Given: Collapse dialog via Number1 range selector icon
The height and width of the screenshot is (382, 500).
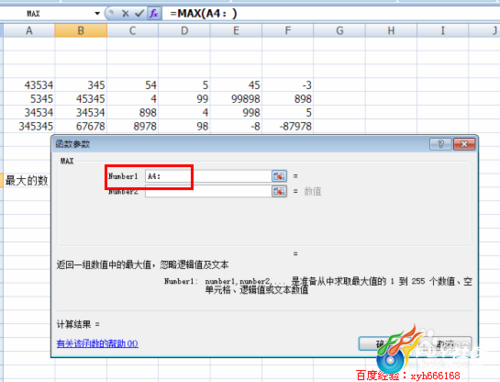Looking at the screenshot, I should [279, 176].
